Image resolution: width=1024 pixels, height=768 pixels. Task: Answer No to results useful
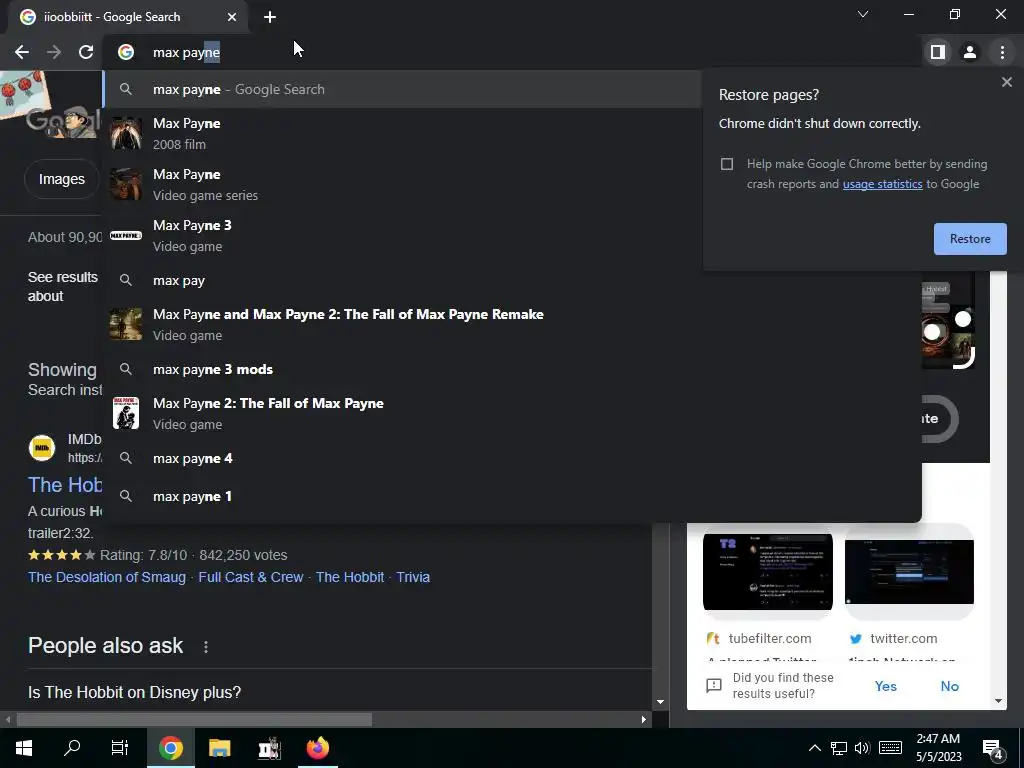tap(950, 686)
